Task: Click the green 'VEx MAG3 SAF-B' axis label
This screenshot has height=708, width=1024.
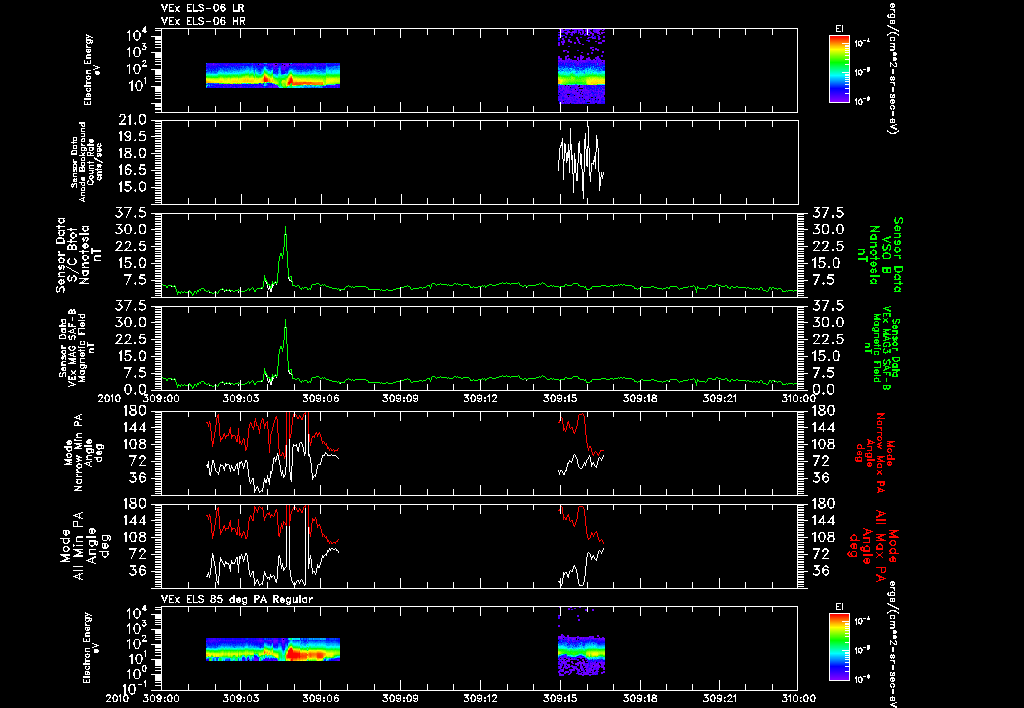Action: click(882, 347)
